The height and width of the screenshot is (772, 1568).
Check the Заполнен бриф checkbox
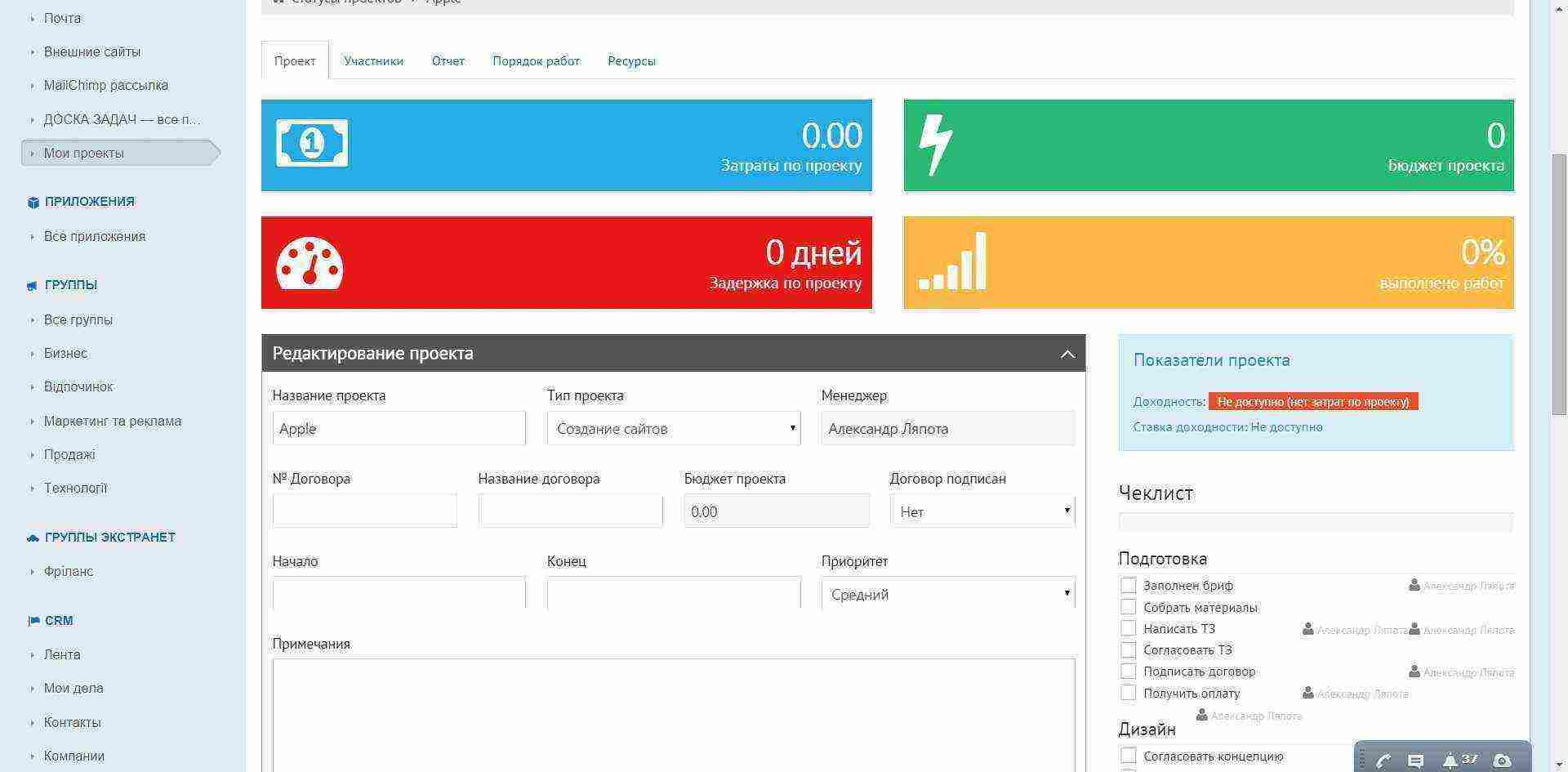1128,585
